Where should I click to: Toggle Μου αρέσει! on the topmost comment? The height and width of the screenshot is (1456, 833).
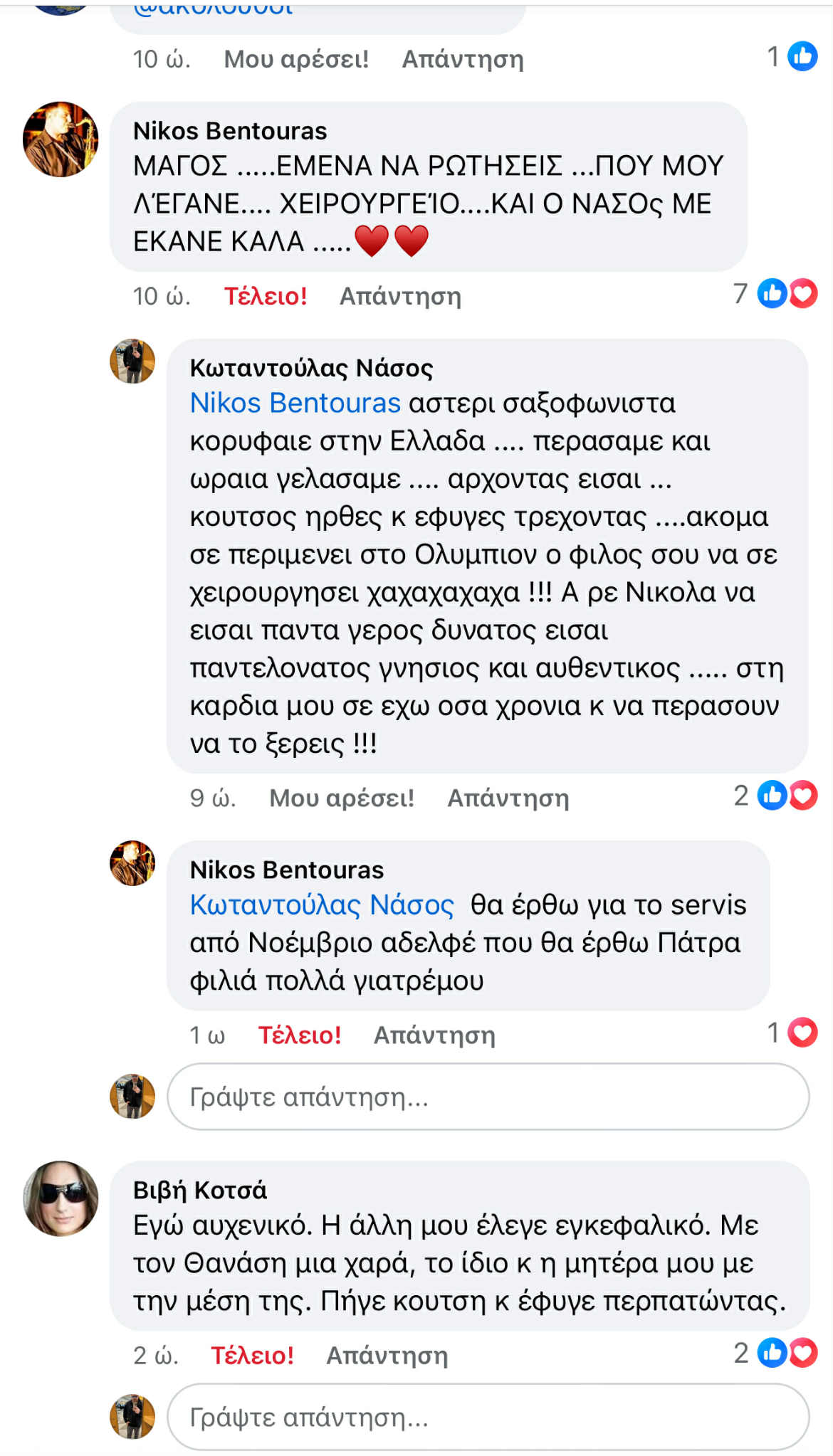(296, 59)
